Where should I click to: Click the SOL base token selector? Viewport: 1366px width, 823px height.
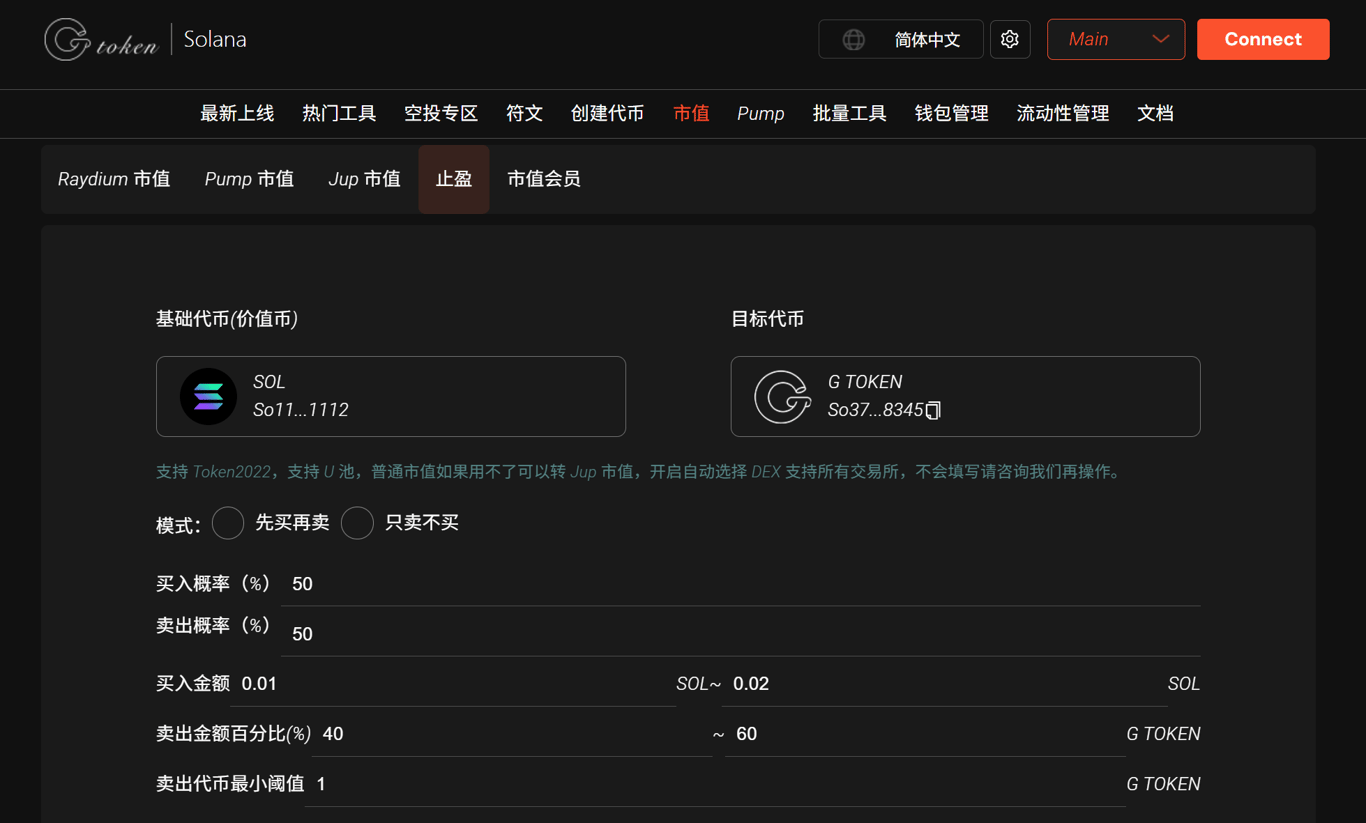pyautogui.click(x=391, y=396)
